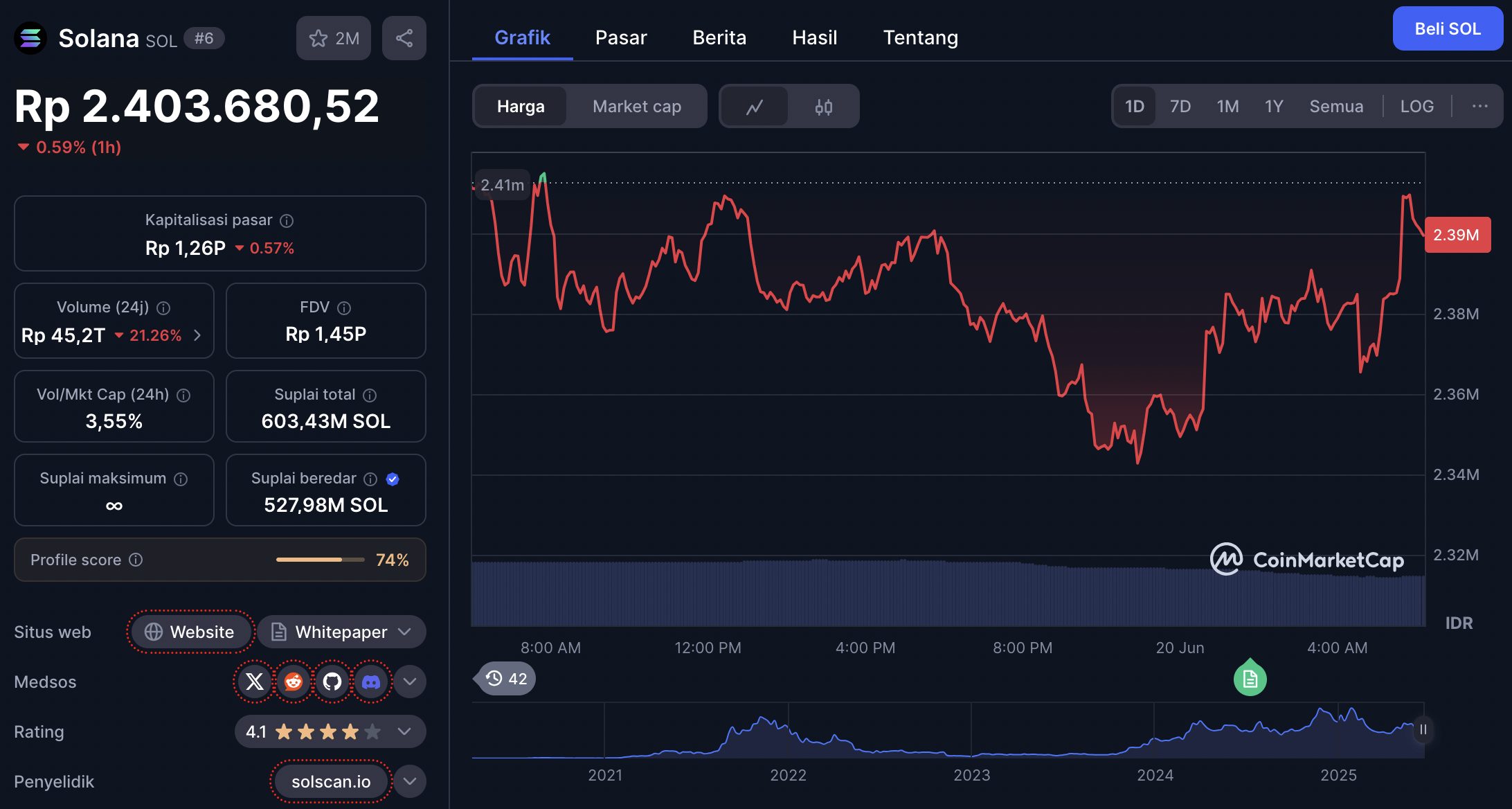1512x809 pixels.
Task: Open the share icon button
Action: click(404, 38)
